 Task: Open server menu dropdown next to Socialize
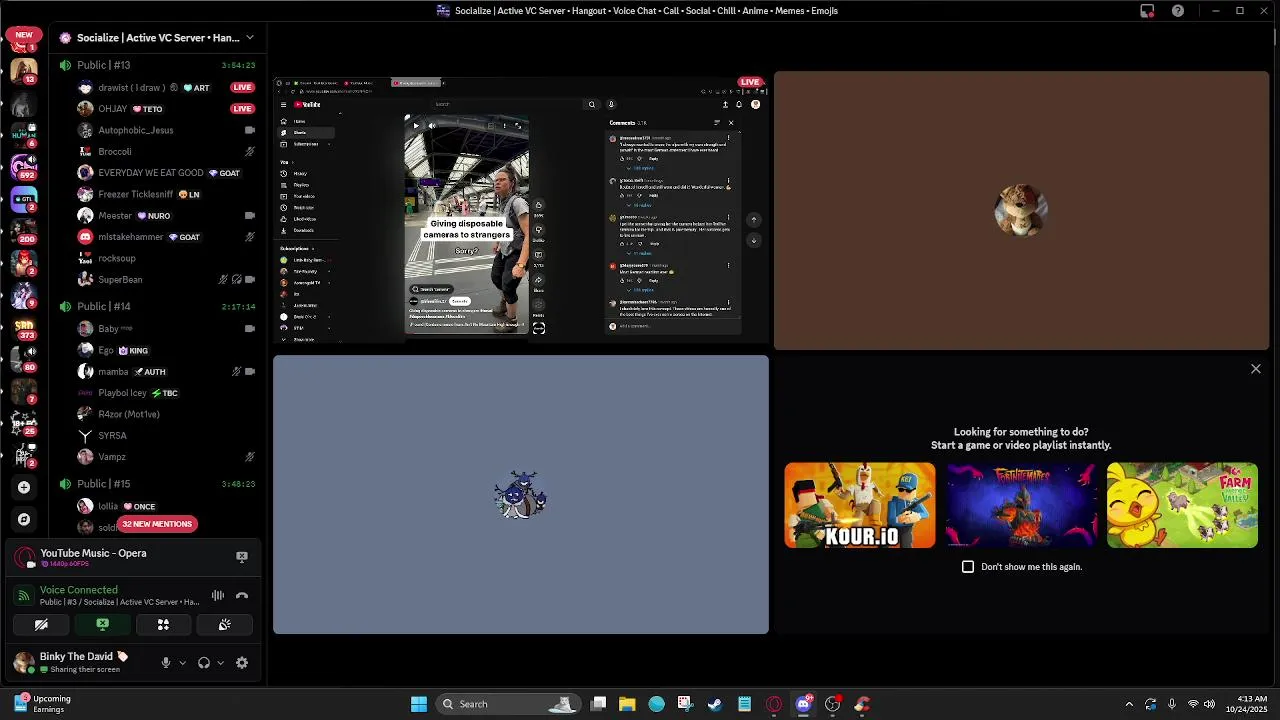pyautogui.click(x=249, y=38)
